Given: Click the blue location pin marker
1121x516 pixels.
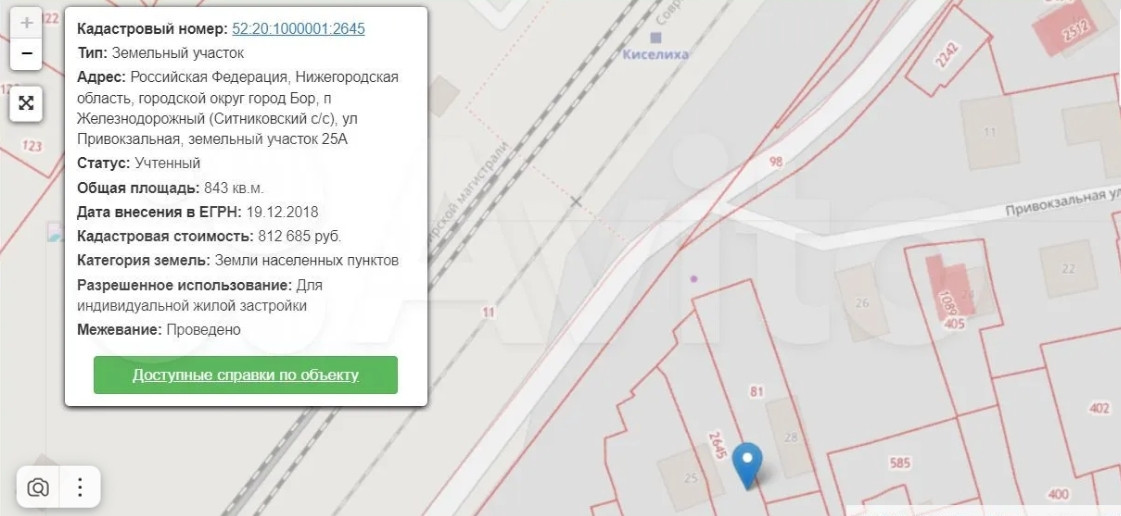Looking at the screenshot, I should 747,464.
